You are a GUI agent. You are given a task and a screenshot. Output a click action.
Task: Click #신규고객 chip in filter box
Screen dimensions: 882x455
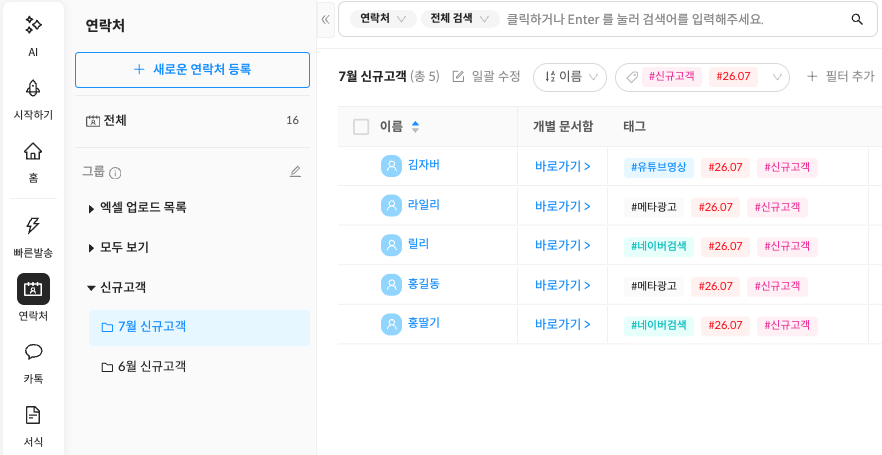pyautogui.click(x=671, y=76)
